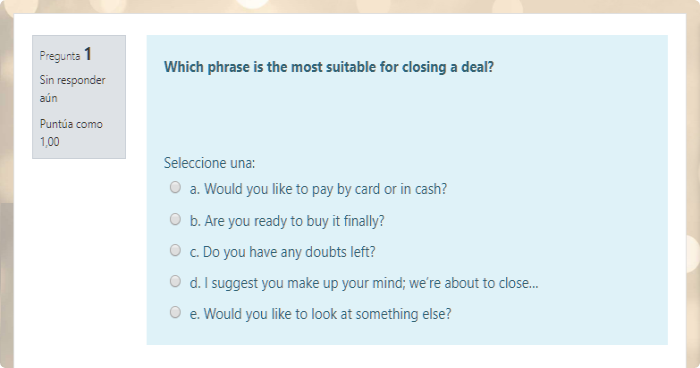Screen dimensions: 700x368
Task: Click the question text about closing a deal
Action: pos(329,67)
